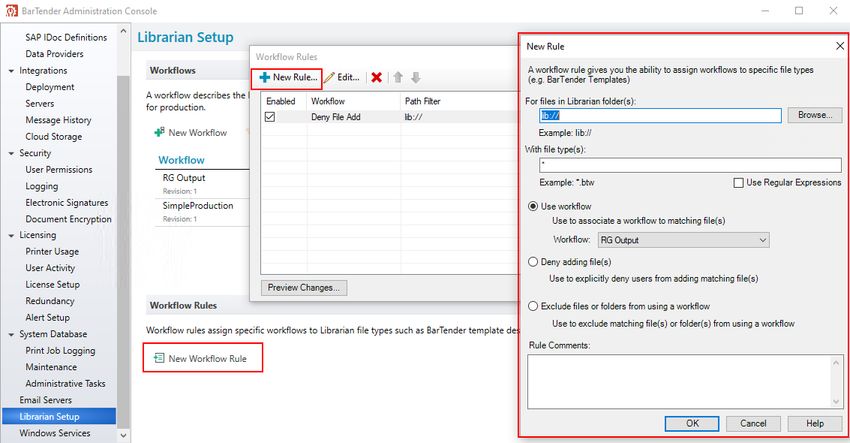Click the New Workflow Rule link
This screenshot has height=443, width=850.
pos(208,358)
